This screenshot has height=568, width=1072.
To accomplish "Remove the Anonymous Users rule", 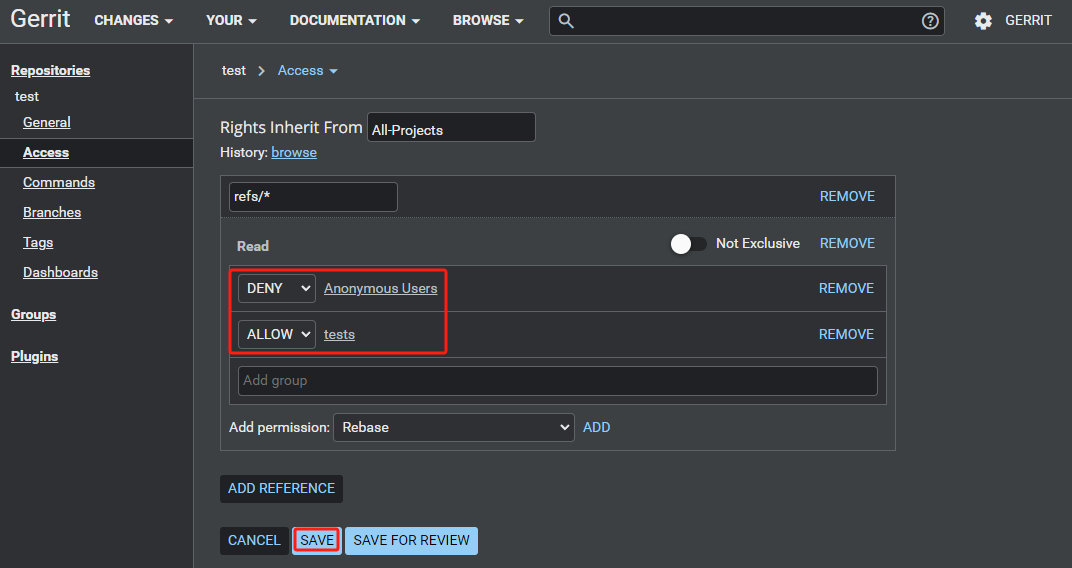I will click(846, 288).
